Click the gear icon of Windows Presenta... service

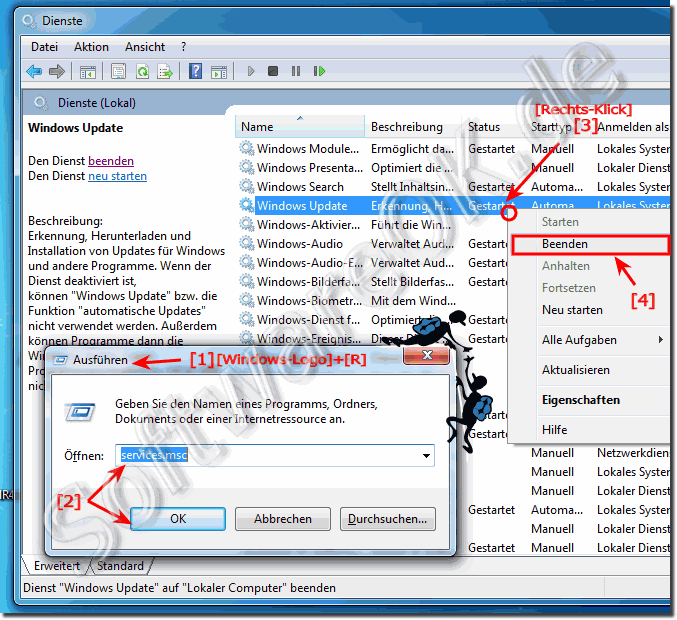(247, 168)
